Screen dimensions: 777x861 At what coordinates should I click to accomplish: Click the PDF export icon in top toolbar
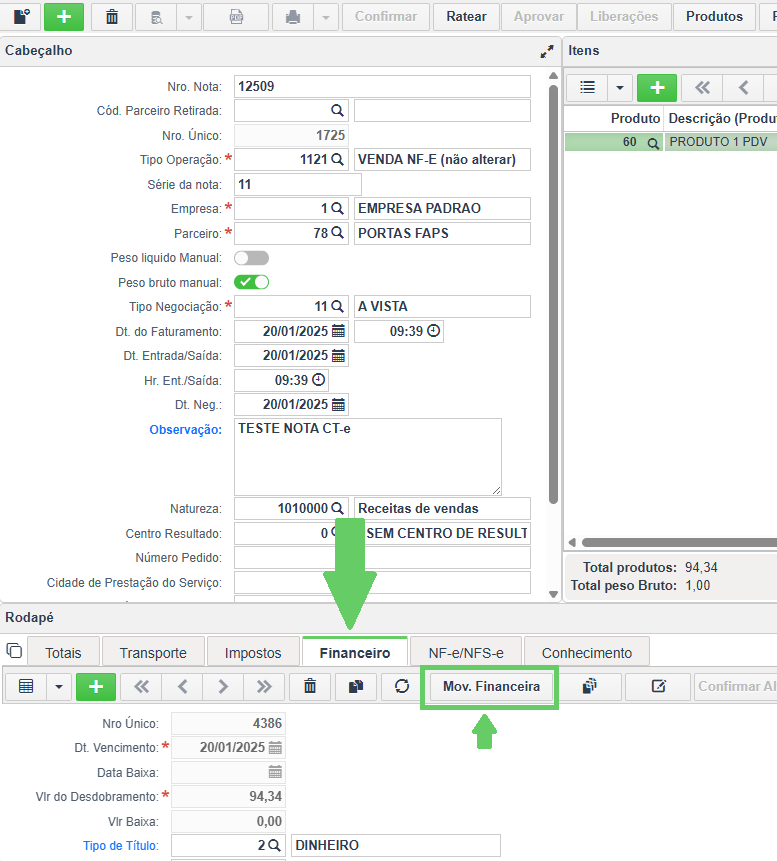click(236, 16)
